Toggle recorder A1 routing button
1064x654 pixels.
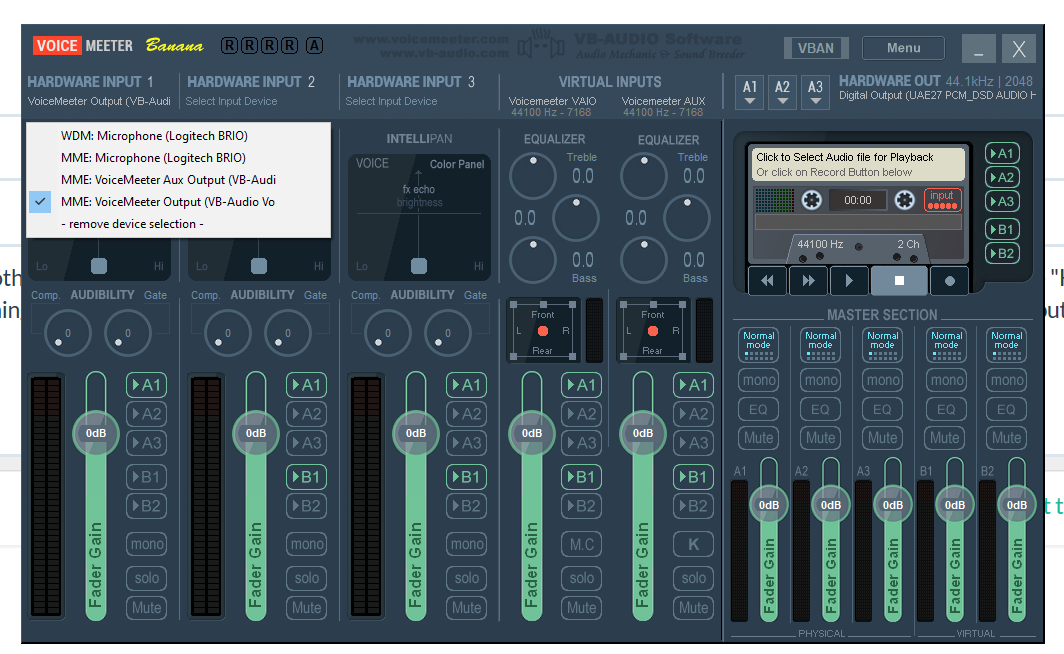click(x=1002, y=153)
